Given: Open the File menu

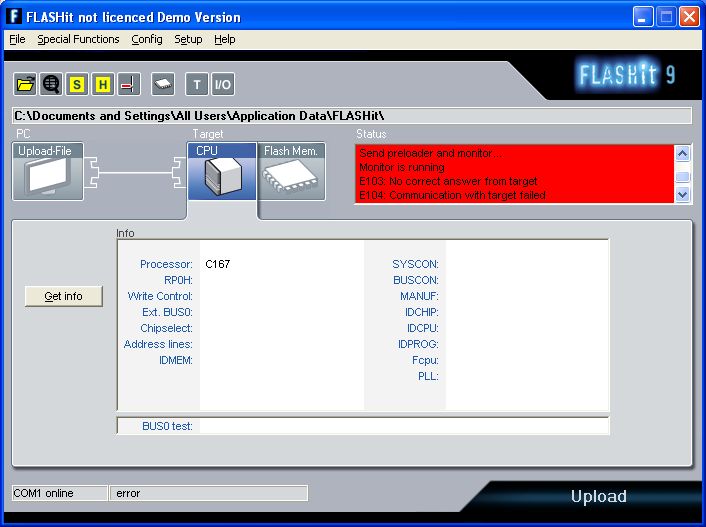Looking at the screenshot, I should point(17,40).
